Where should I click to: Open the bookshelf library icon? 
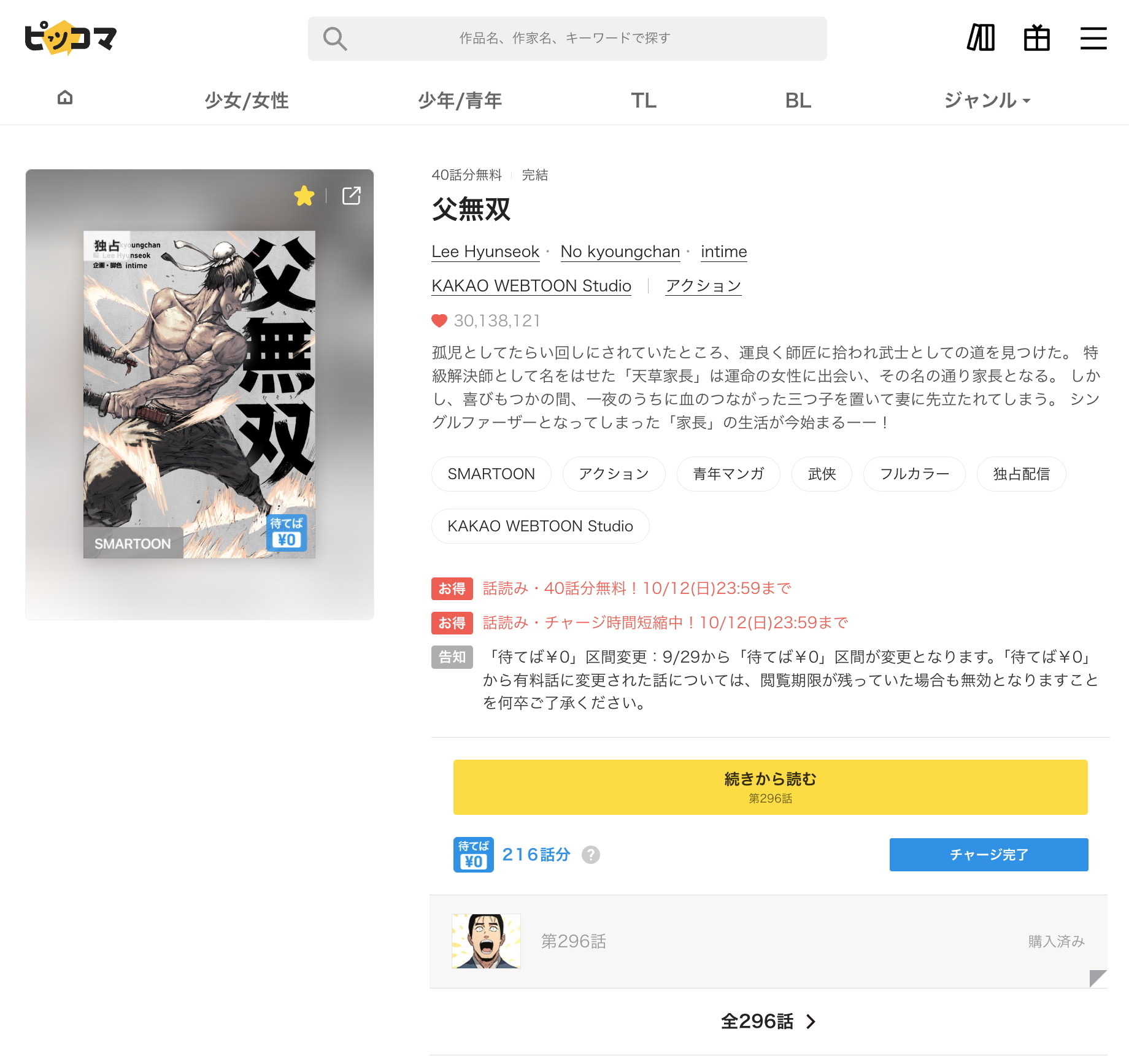(981, 38)
